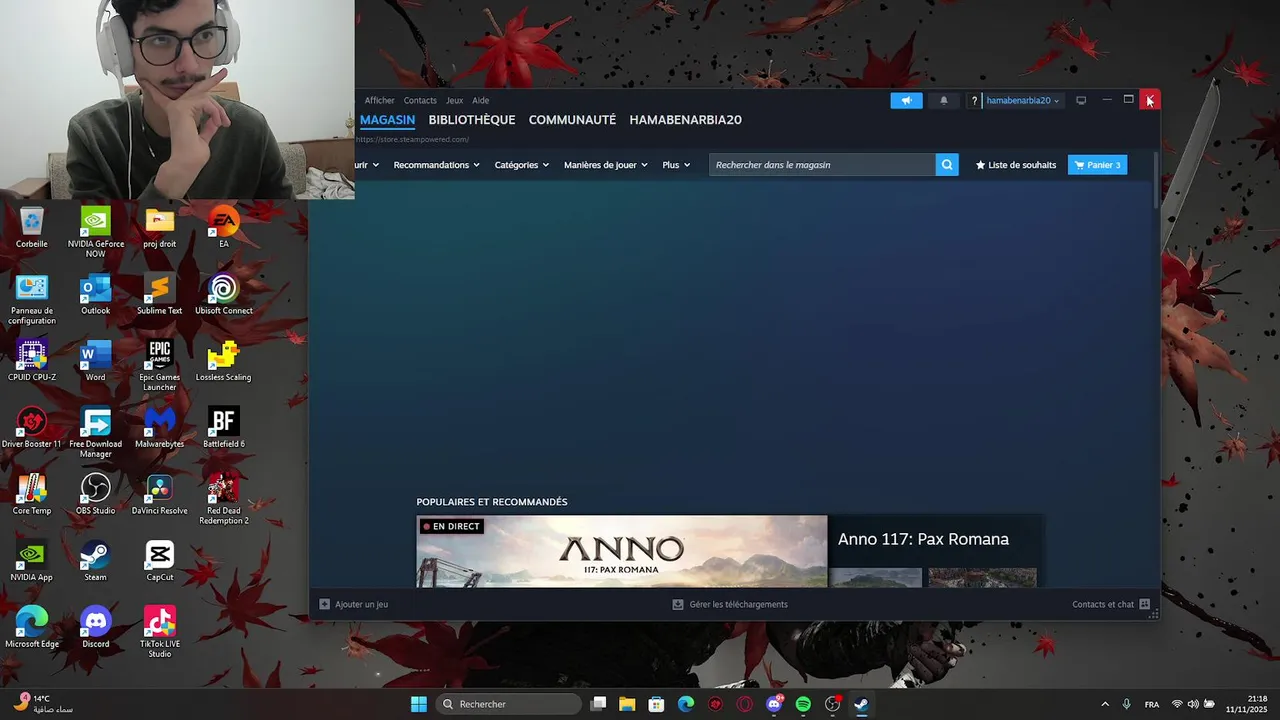Select the Steam desktop shortcut icon

tap(96, 561)
